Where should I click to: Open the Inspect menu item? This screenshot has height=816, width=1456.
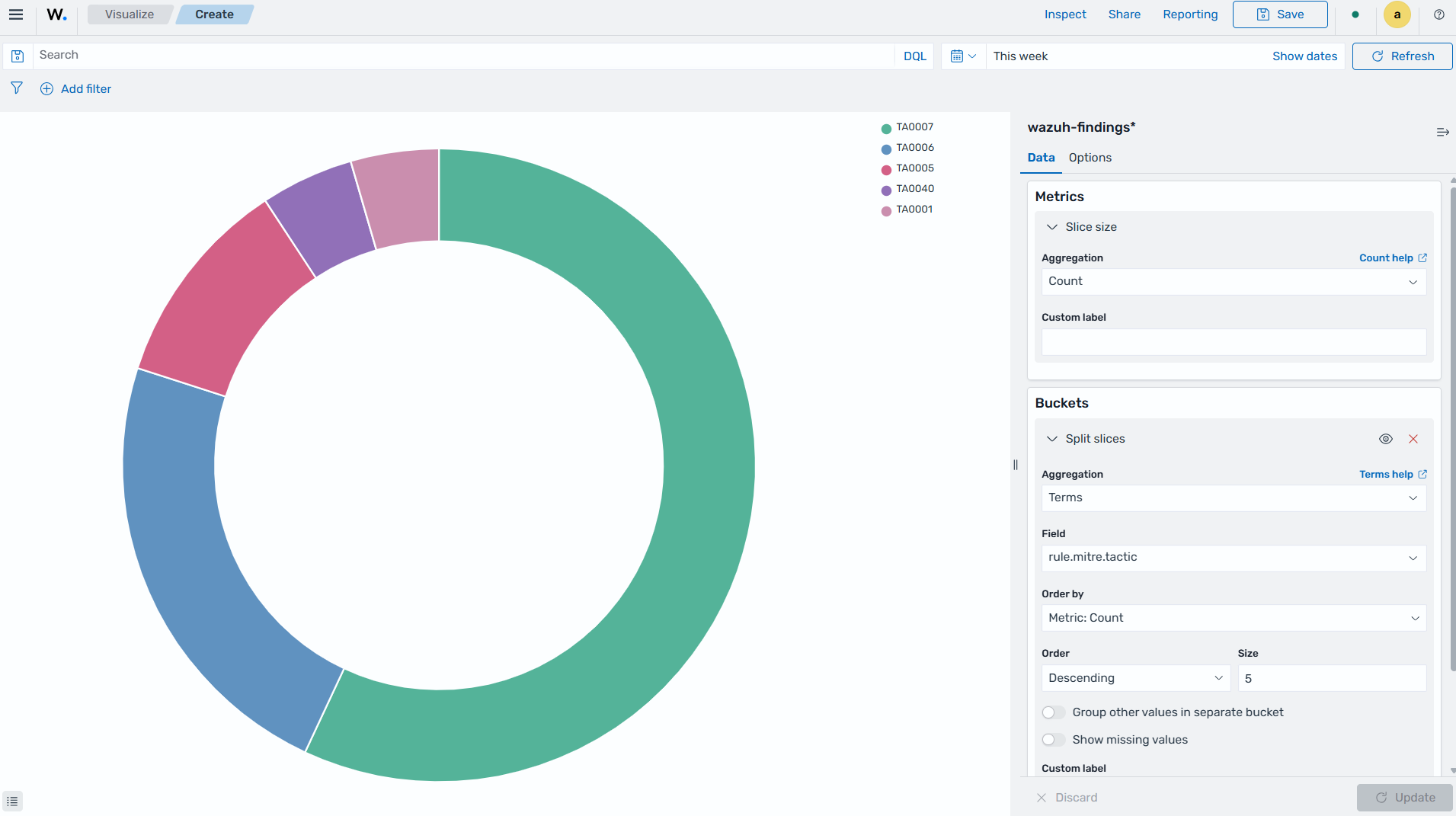(x=1065, y=14)
